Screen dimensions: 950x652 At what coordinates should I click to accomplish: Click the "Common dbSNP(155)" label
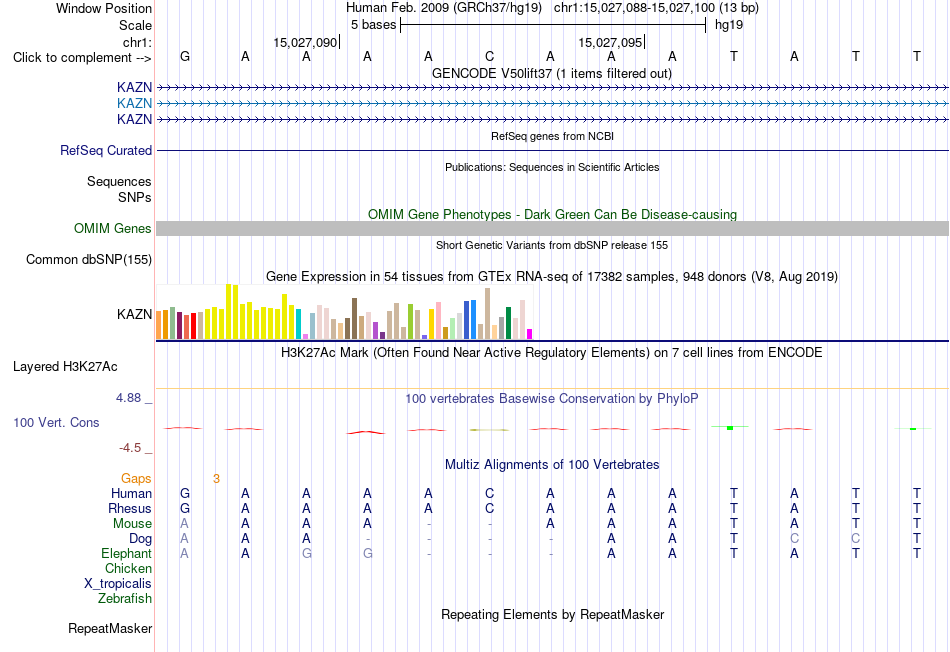(89, 259)
